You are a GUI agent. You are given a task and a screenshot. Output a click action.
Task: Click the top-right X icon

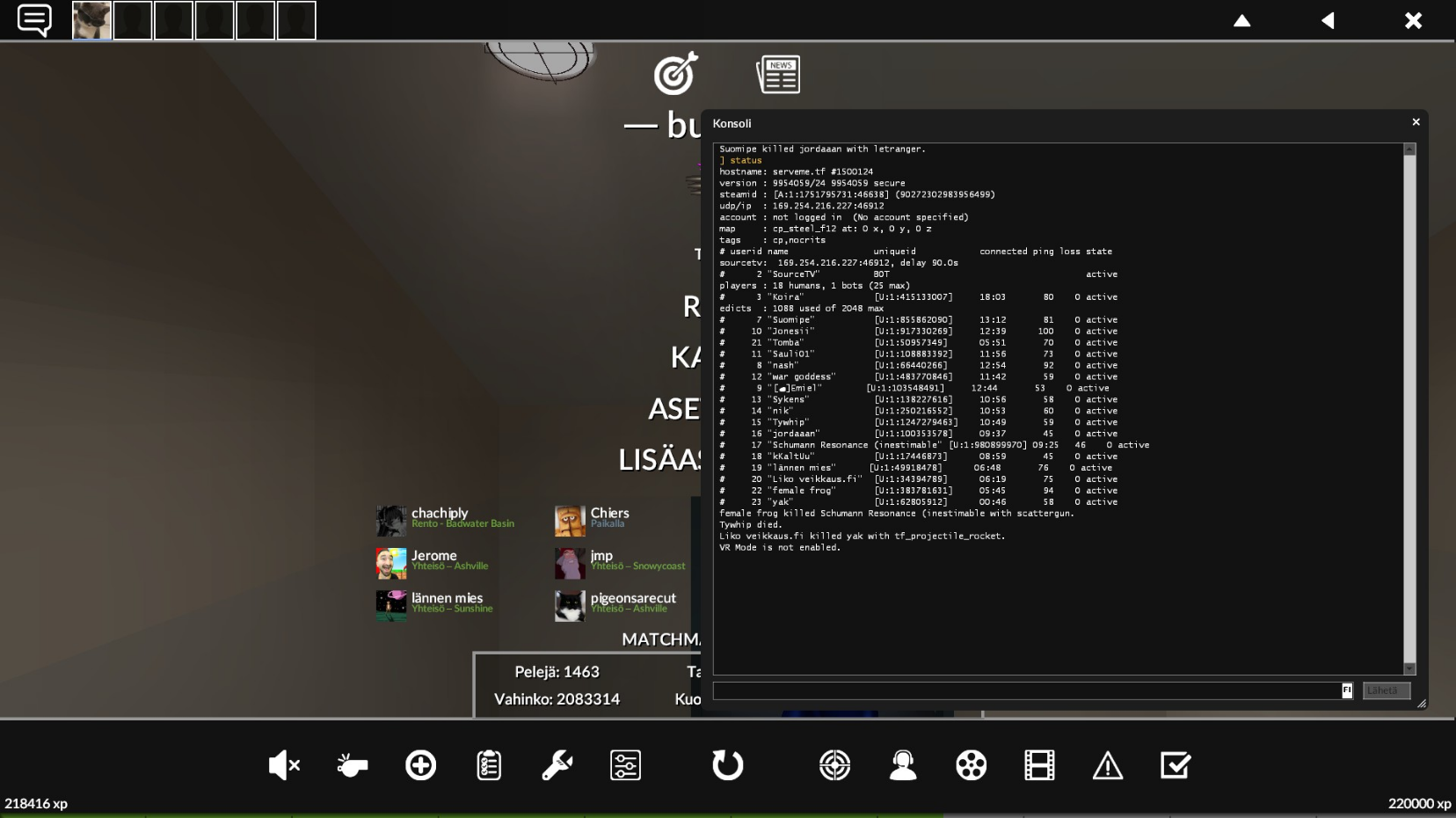tap(1413, 20)
